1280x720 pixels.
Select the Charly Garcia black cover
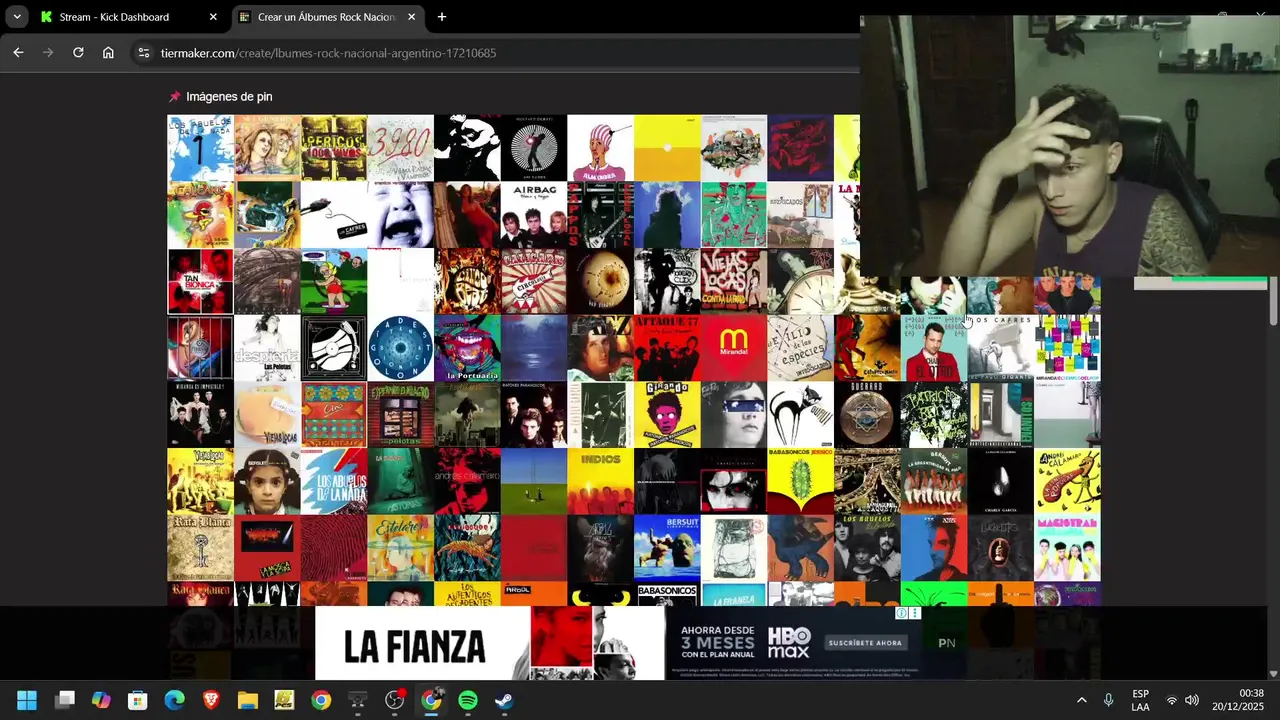click(1000, 481)
